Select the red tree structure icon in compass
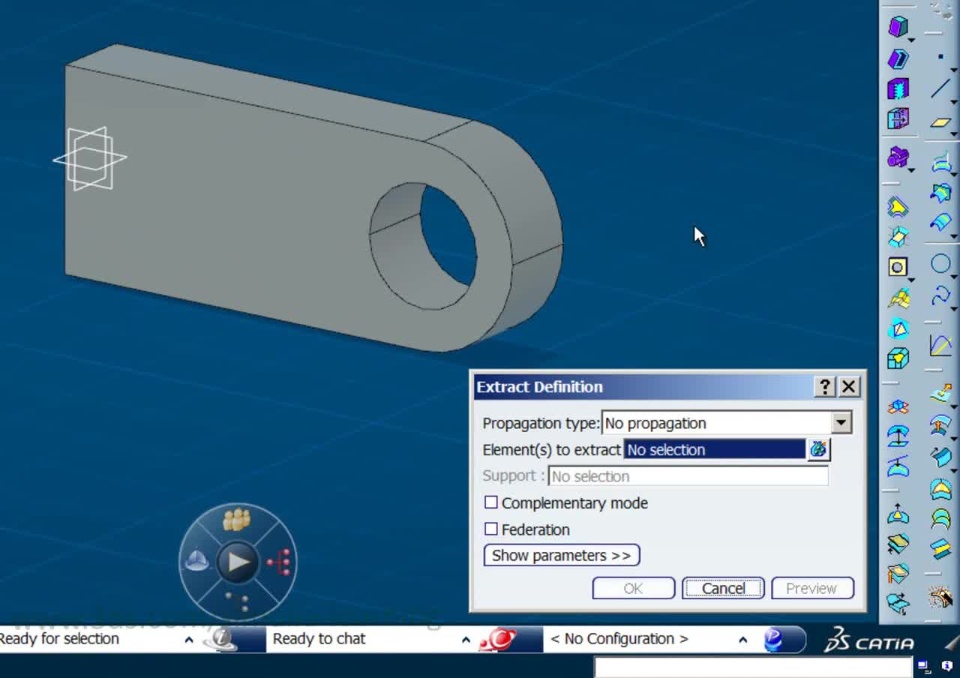This screenshot has width=960, height=678. click(279, 562)
